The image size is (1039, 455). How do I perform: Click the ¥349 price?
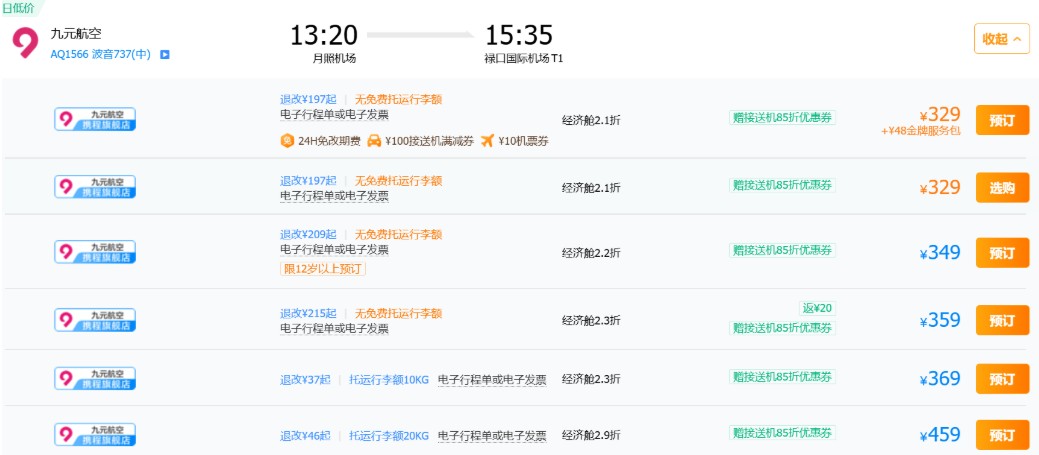(x=940, y=253)
